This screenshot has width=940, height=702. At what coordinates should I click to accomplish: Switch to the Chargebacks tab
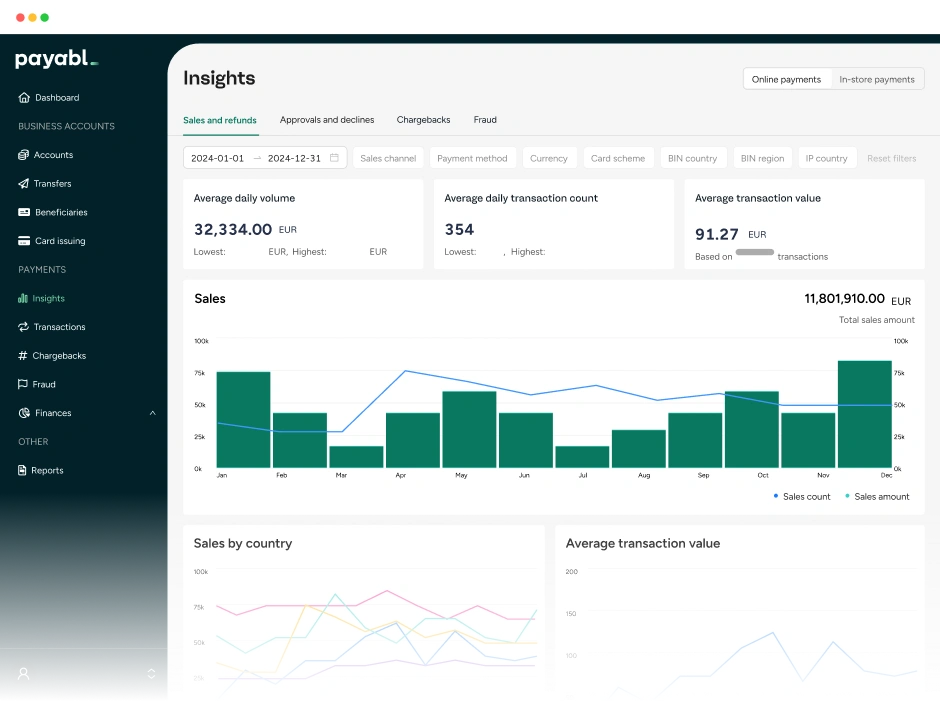pos(423,119)
